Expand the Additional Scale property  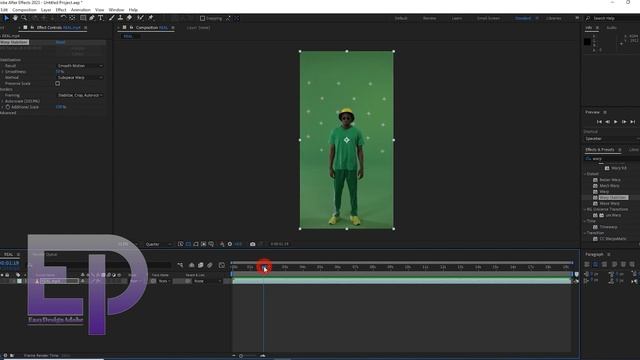[x=2, y=107]
